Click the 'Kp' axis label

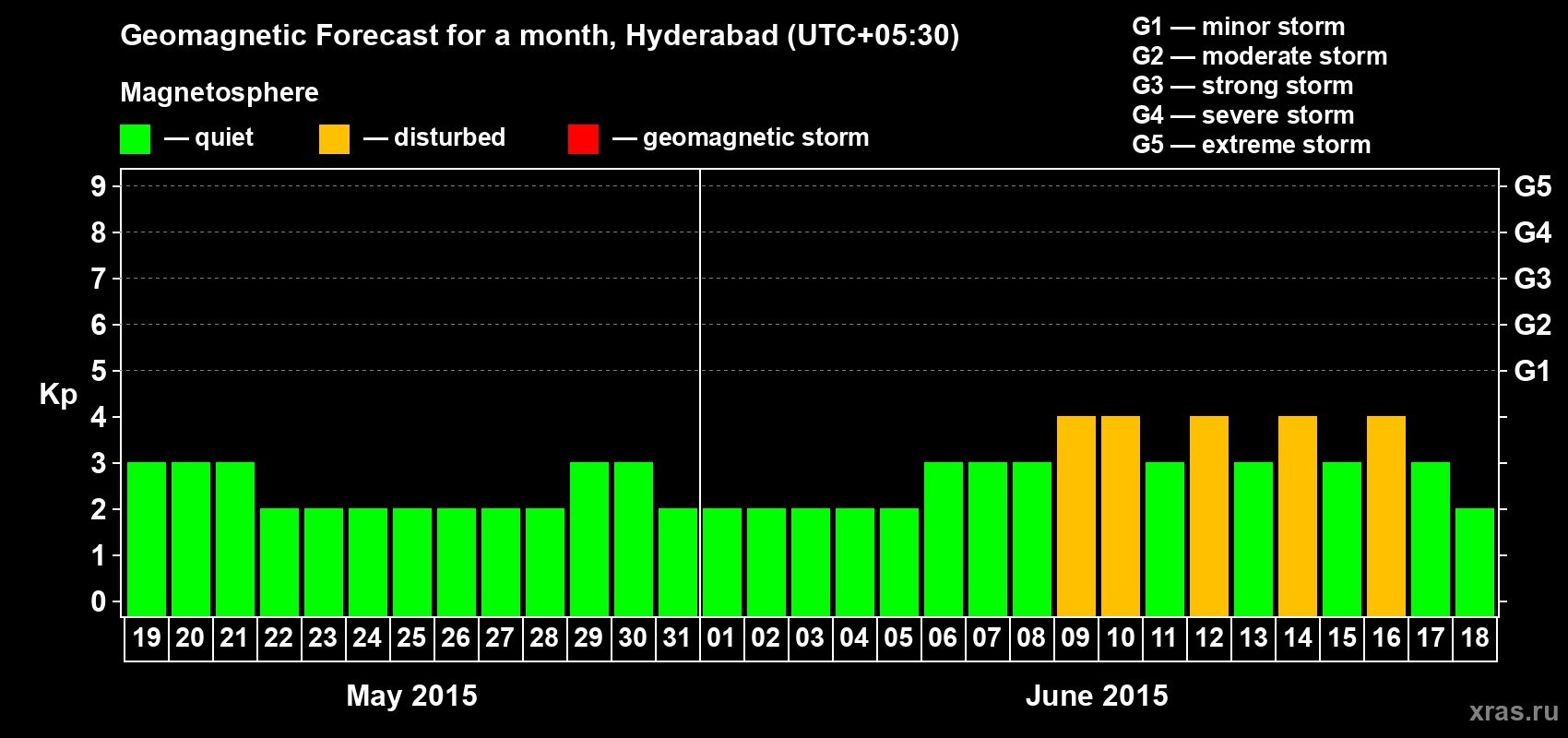tap(58, 395)
